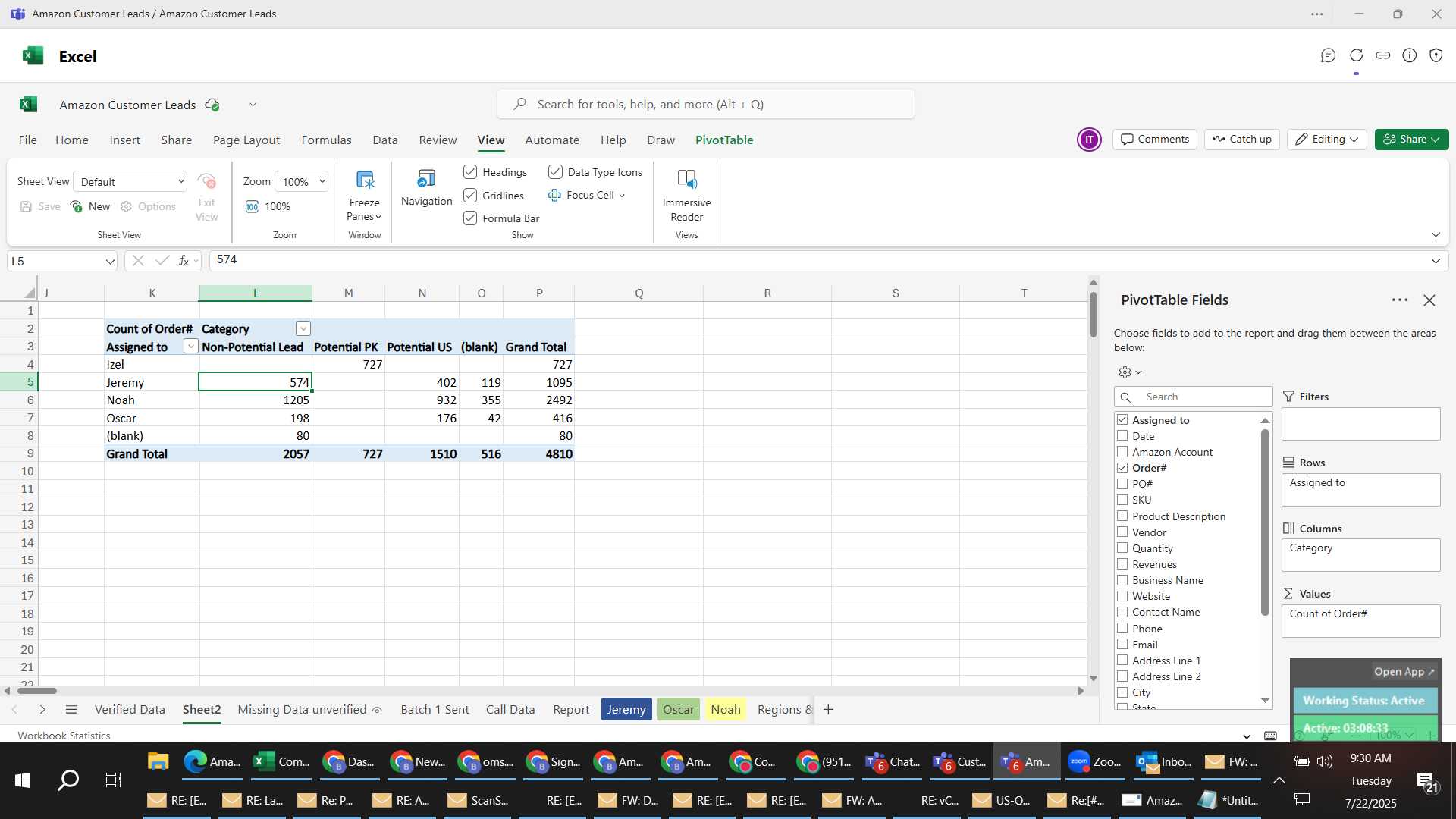Click Workbook Statistics in status bar

64,736
